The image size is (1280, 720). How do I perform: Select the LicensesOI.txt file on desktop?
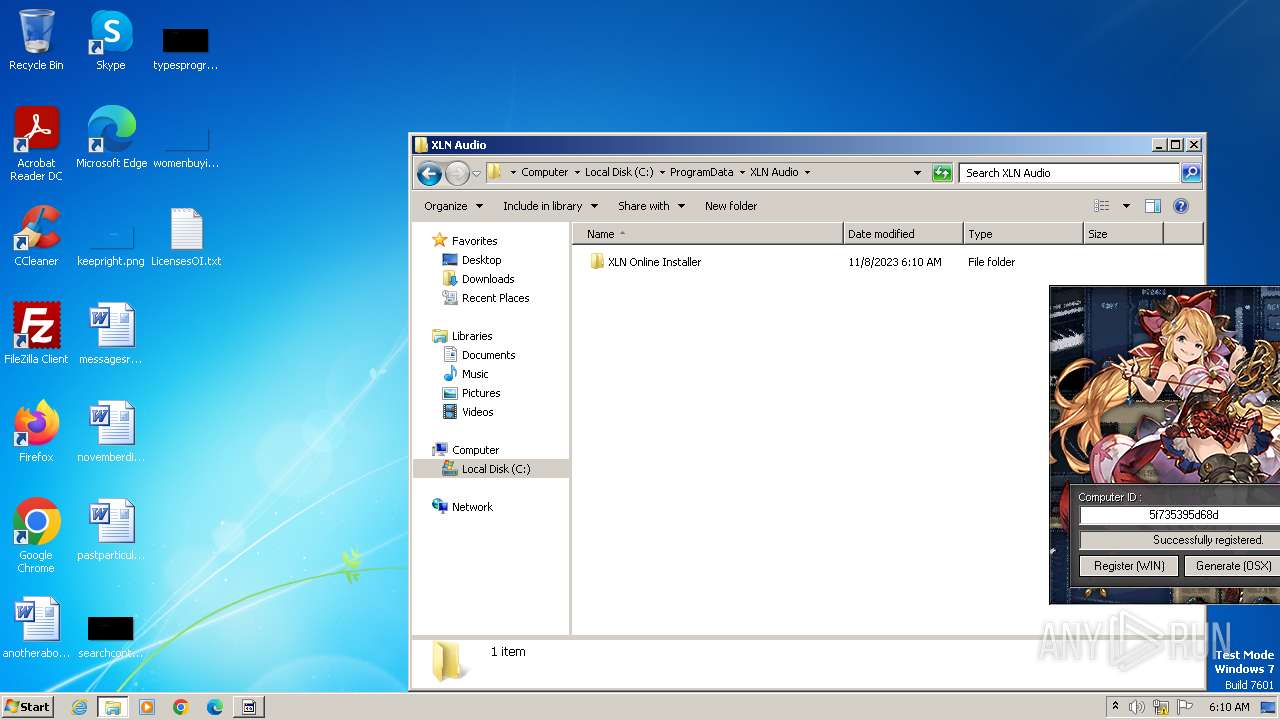(186, 236)
